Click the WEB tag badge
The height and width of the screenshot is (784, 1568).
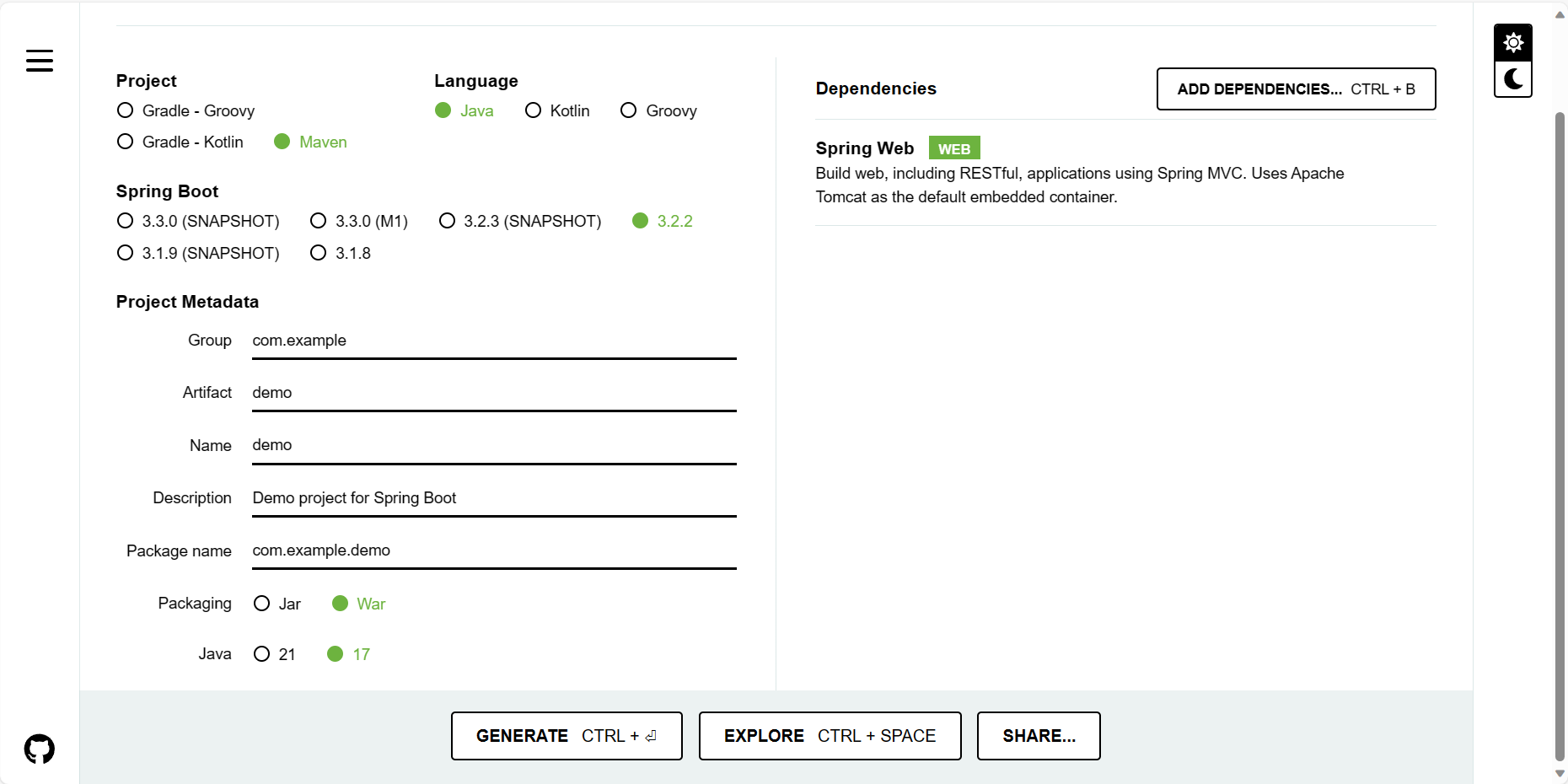[x=954, y=148]
